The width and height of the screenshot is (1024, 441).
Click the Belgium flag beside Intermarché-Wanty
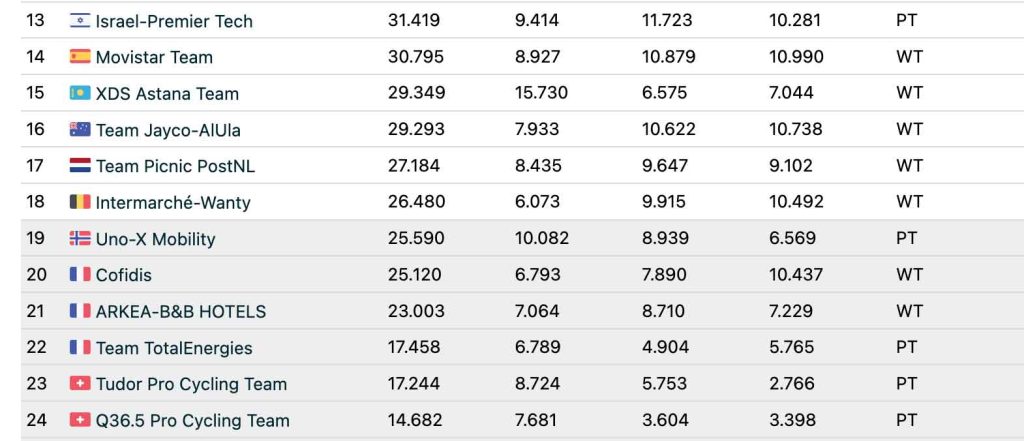point(80,202)
